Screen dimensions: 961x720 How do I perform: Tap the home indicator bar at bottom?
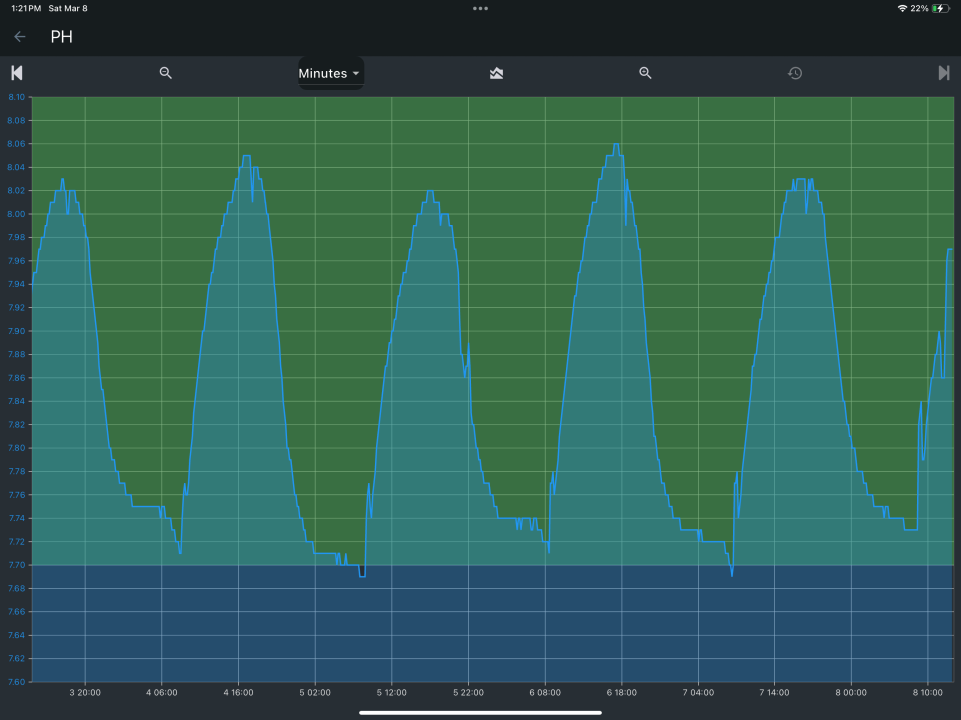(x=480, y=712)
